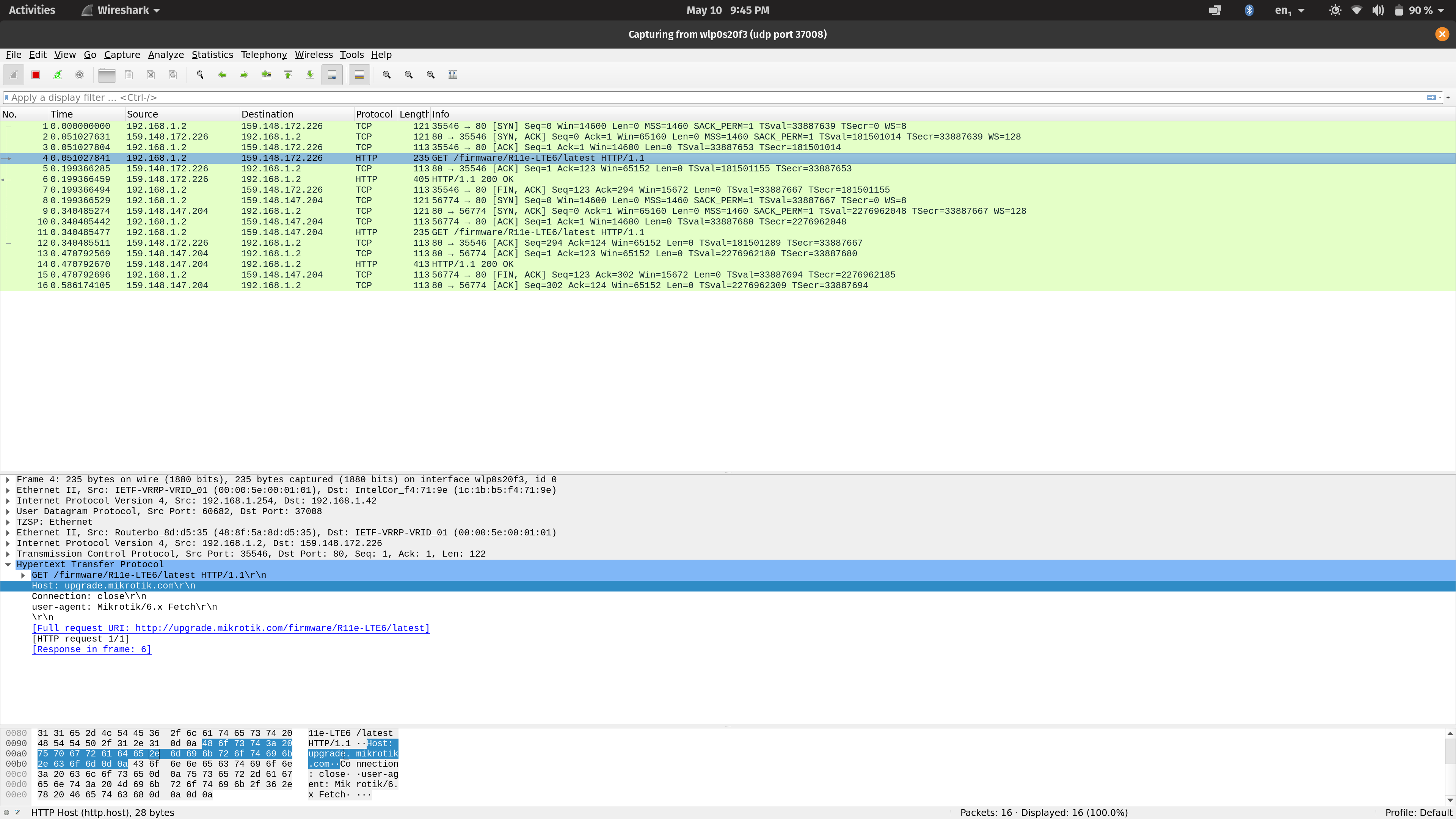Open a capture file via folder icon
Screen dimensions: 1456x819
pos(106,75)
